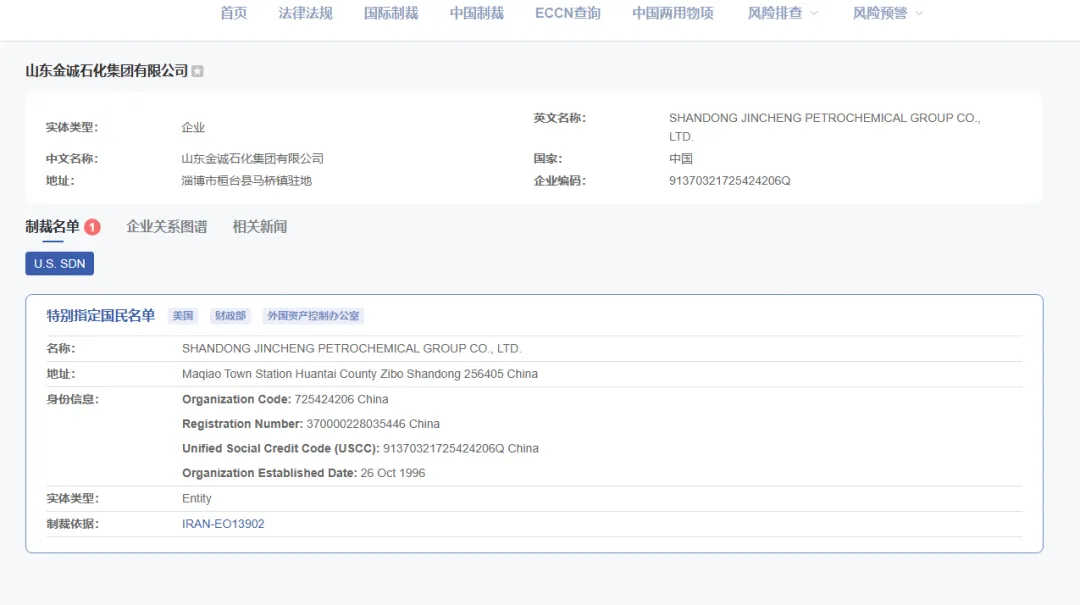This screenshot has width=1080, height=605.
Task: Open the 法律法规 menu item
Action: [306, 13]
